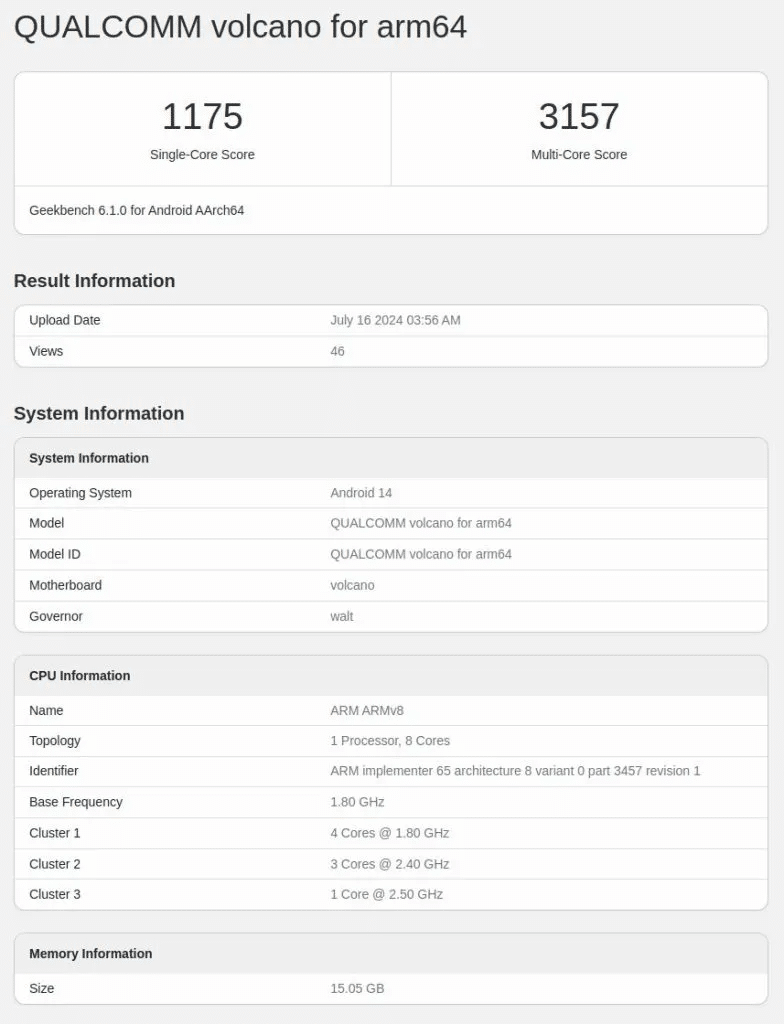The width and height of the screenshot is (784, 1024).
Task: Click the CPU 'Name' row label
Action: (x=46, y=711)
